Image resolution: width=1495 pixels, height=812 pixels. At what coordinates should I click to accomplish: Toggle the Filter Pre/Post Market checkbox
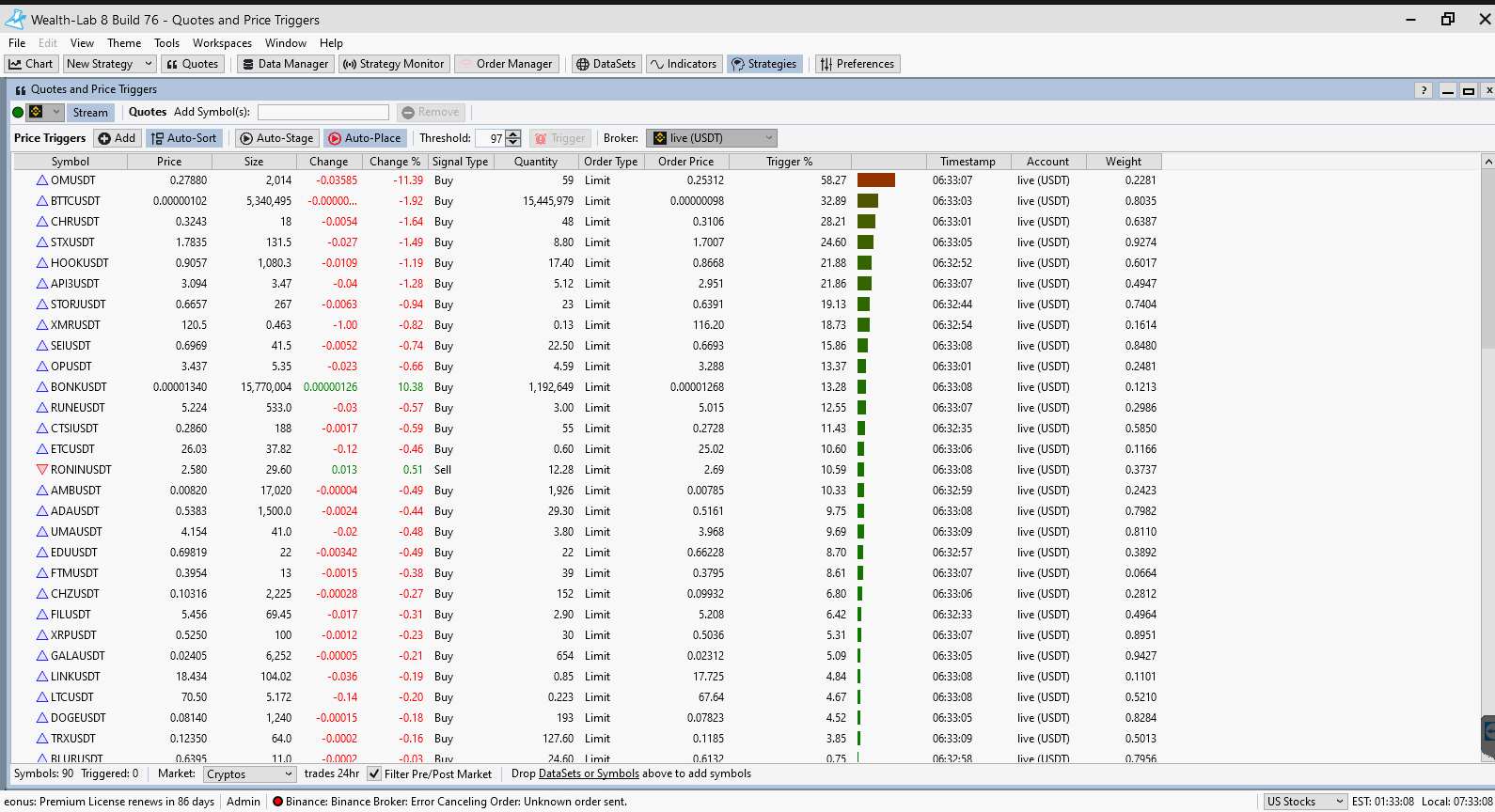point(374,773)
